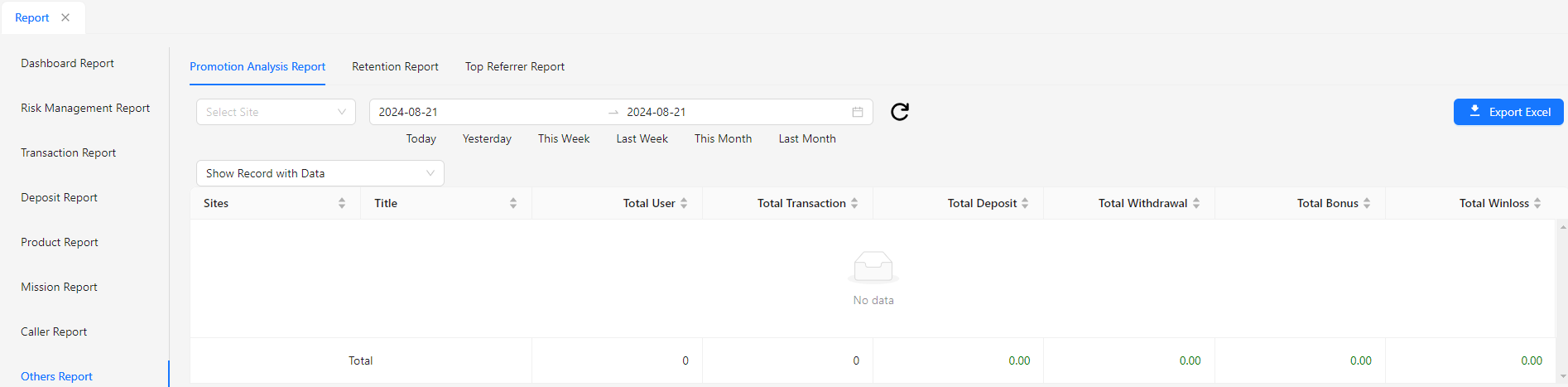Choose the This Week quick range
The height and width of the screenshot is (387, 1568).
564,138
